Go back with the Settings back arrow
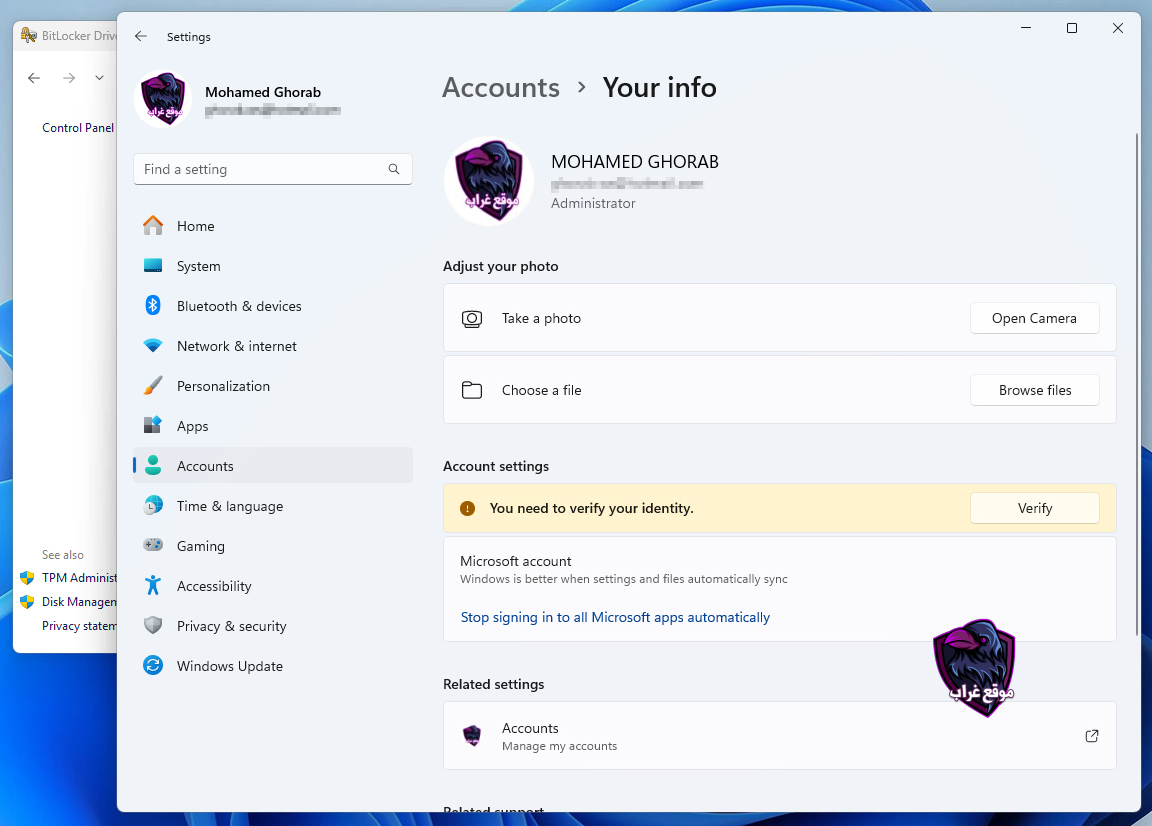This screenshot has height=826, width=1152. [141, 36]
